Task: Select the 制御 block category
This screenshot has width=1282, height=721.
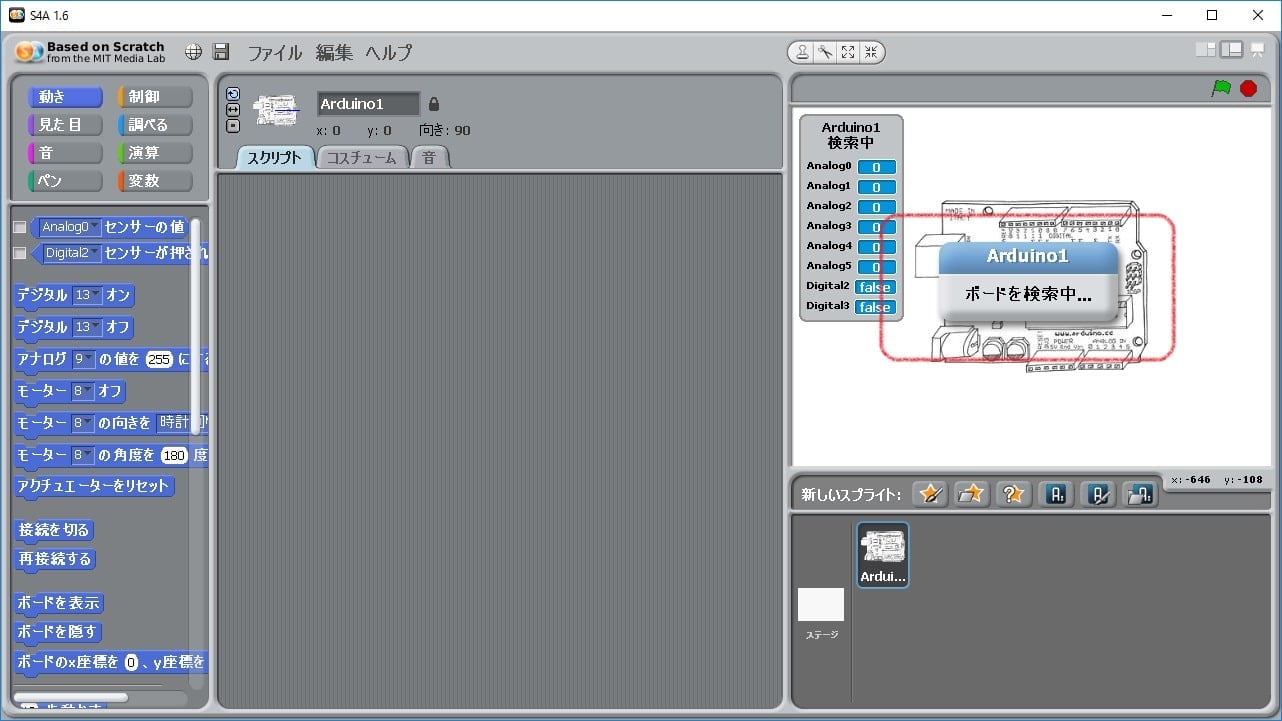Action: [x=155, y=97]
